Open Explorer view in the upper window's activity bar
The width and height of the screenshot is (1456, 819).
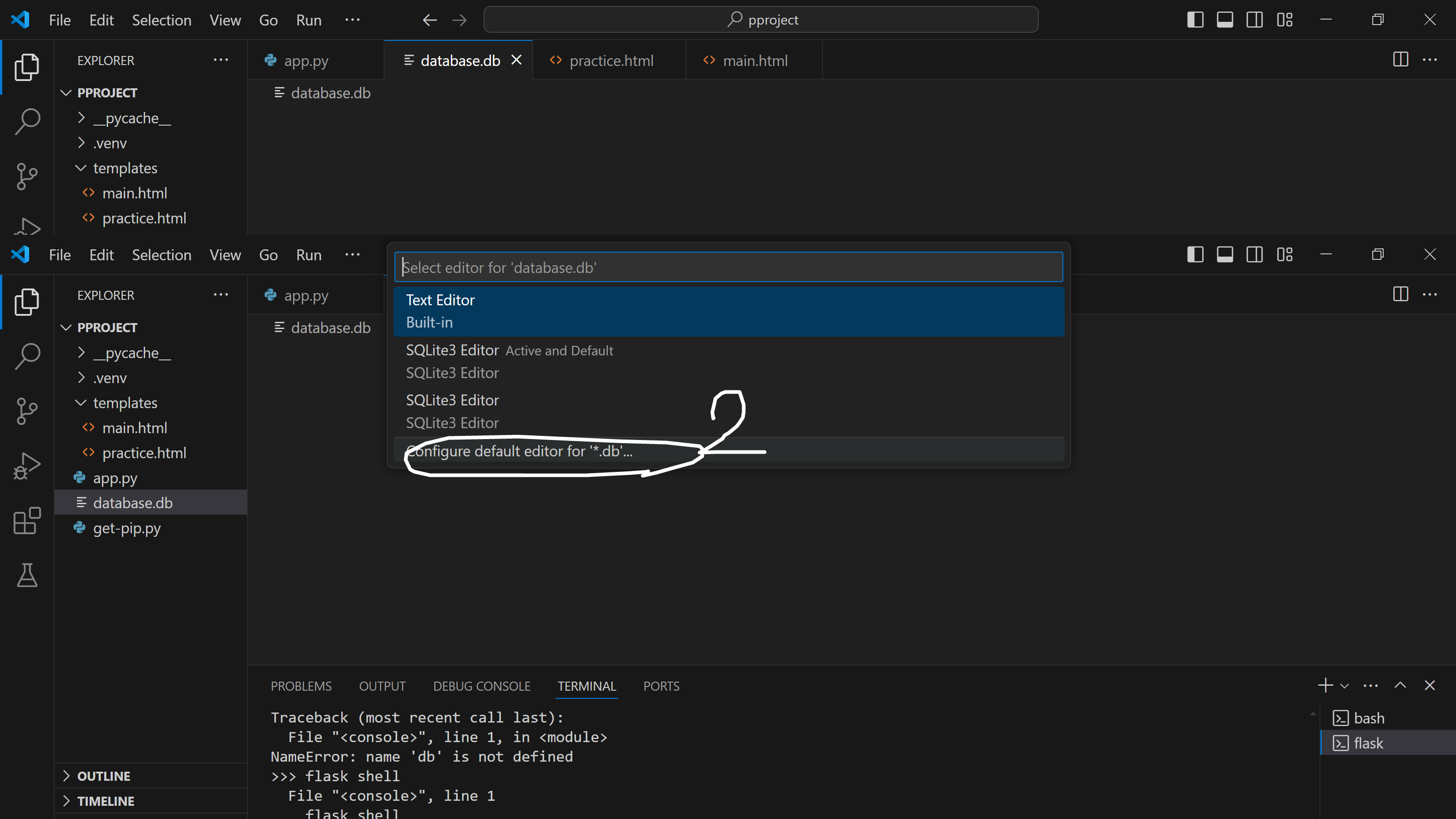[x=26, y=67]
